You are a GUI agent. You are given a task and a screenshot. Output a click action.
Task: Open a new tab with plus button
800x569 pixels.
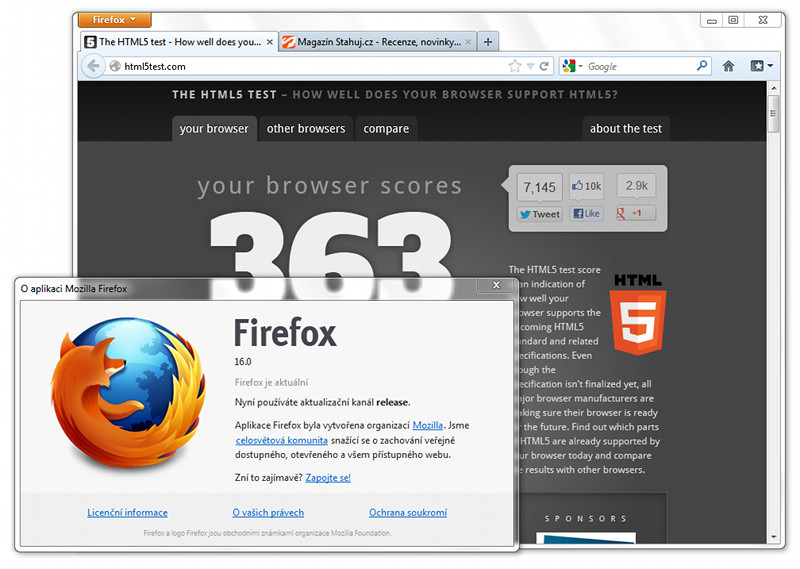[x=488, y=42]
